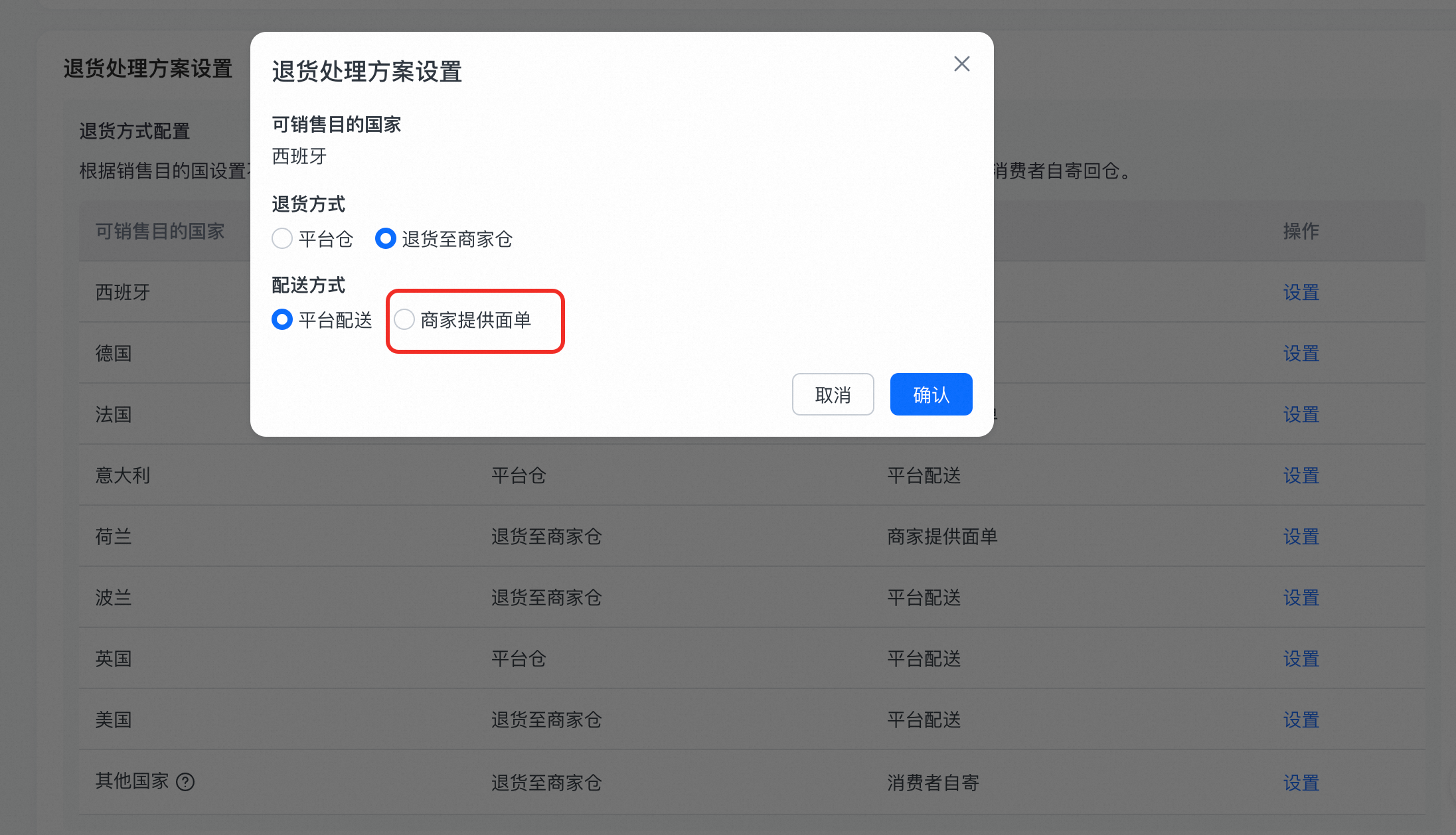This screenshot has width=1456, height=835.
Task: Cancel the dialog via 取消 button
Action: tap(833, 394)
